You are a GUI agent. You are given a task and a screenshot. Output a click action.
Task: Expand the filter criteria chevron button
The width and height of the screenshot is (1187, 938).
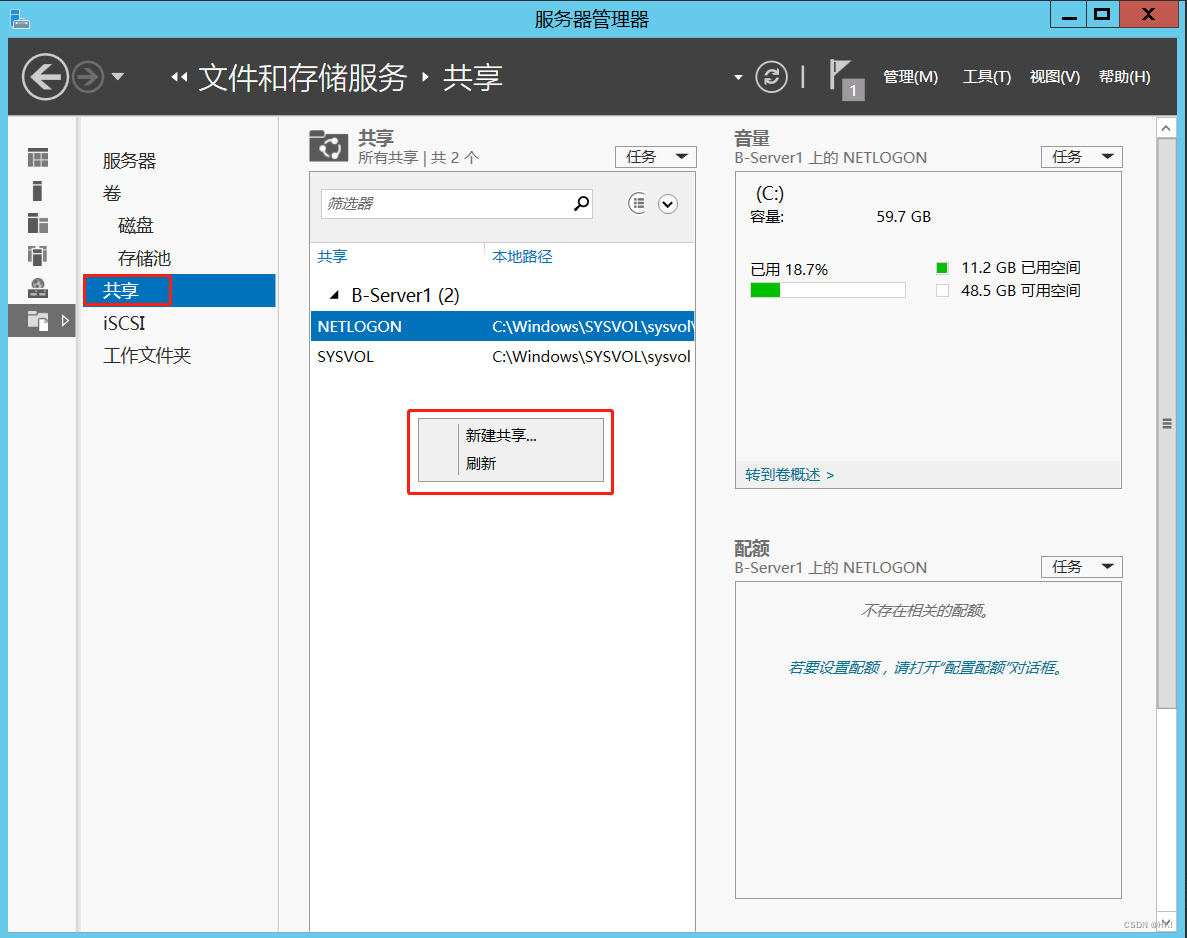coord(668,204)
